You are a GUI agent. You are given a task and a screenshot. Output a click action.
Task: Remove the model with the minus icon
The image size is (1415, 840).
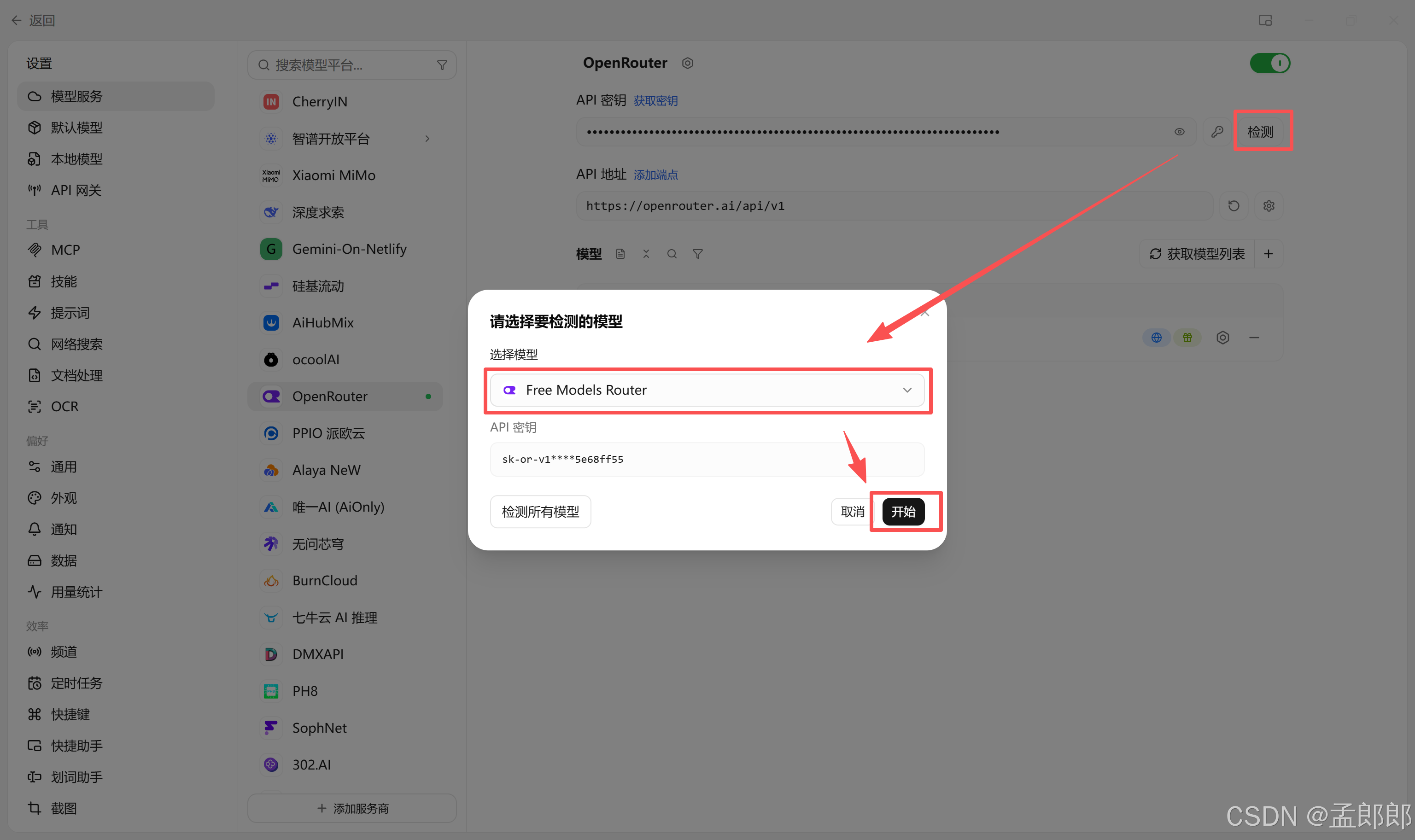click(x=1254, y=338)
